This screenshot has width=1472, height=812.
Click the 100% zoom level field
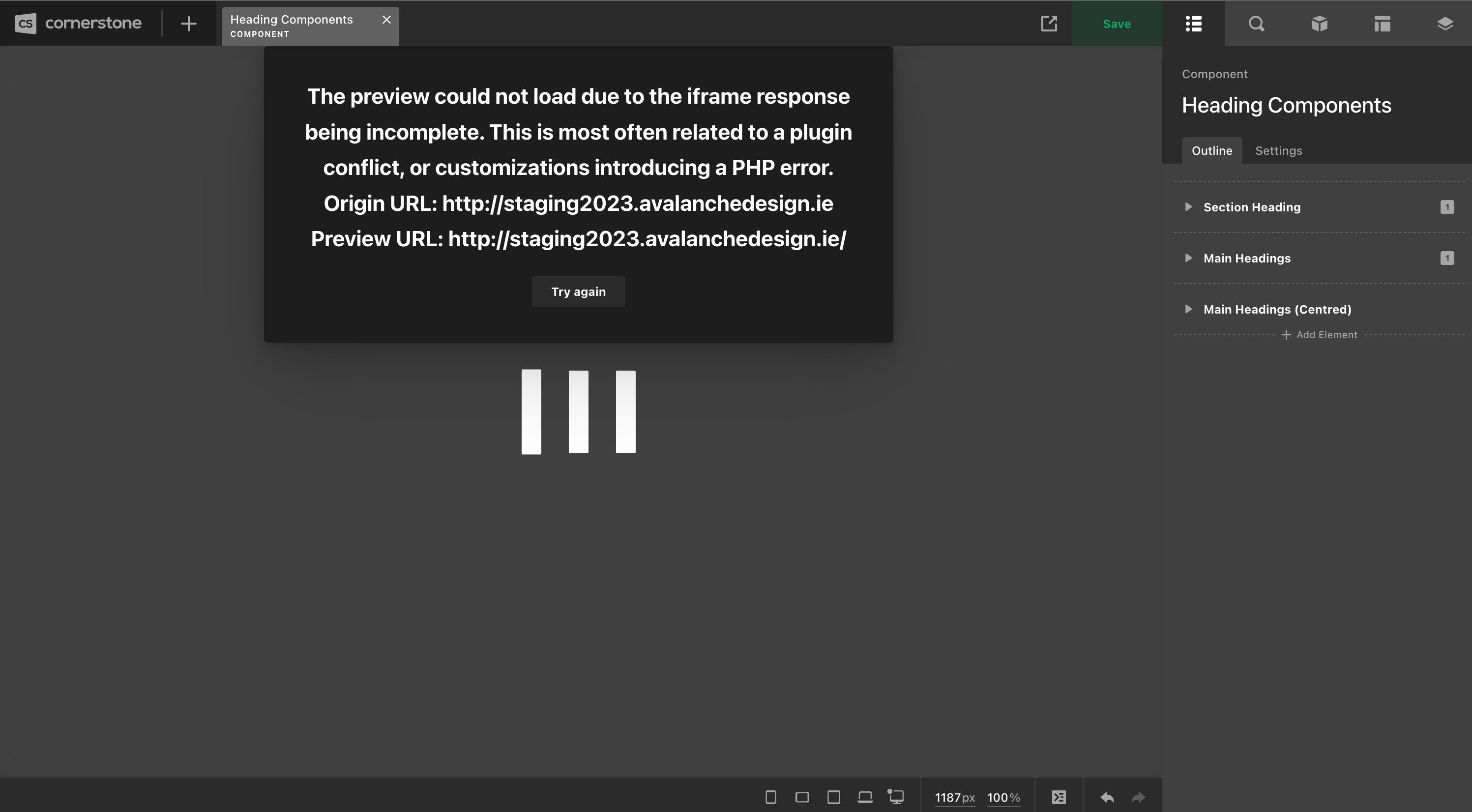(1002, 797)
